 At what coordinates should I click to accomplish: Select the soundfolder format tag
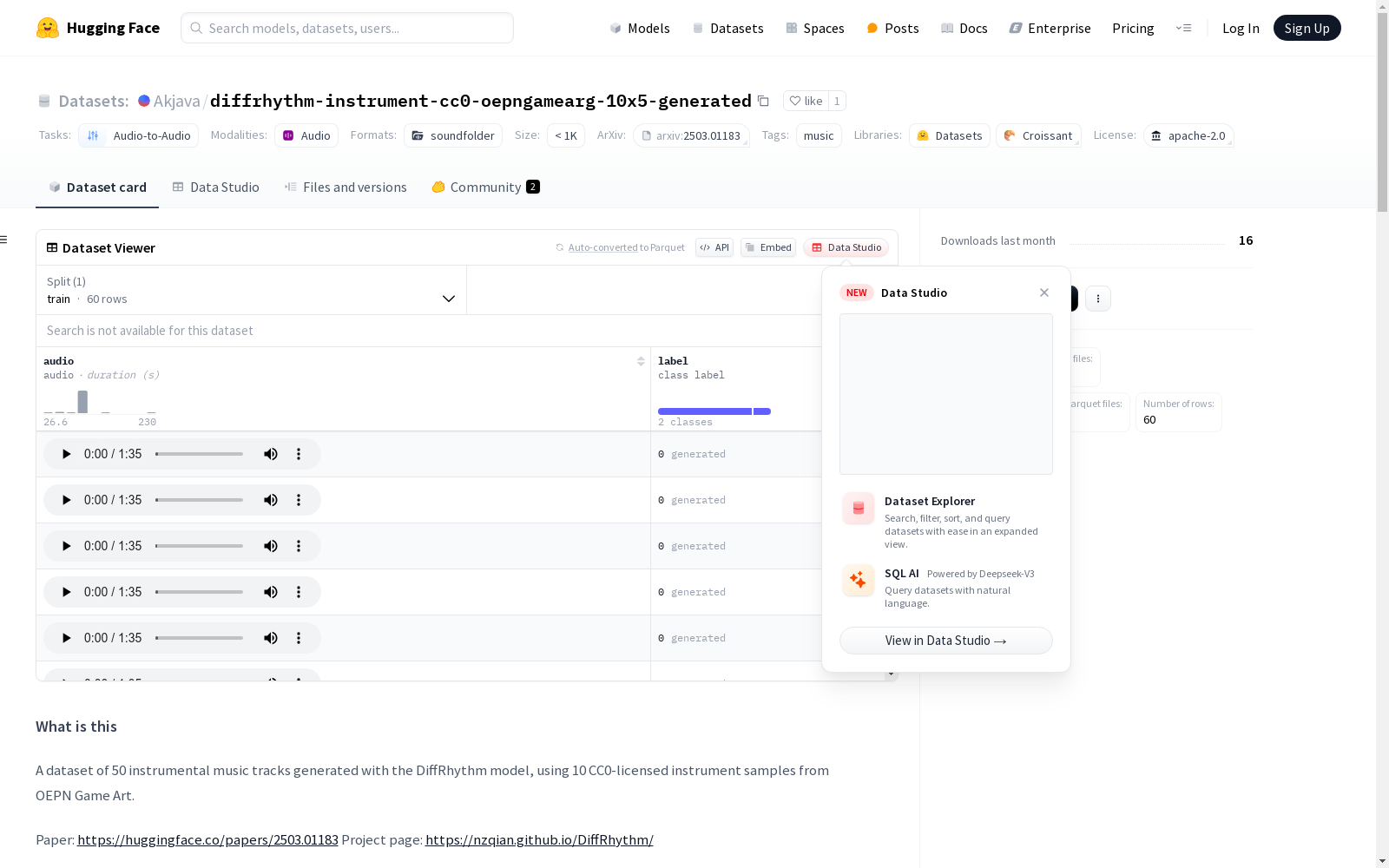tap(453, 135)
